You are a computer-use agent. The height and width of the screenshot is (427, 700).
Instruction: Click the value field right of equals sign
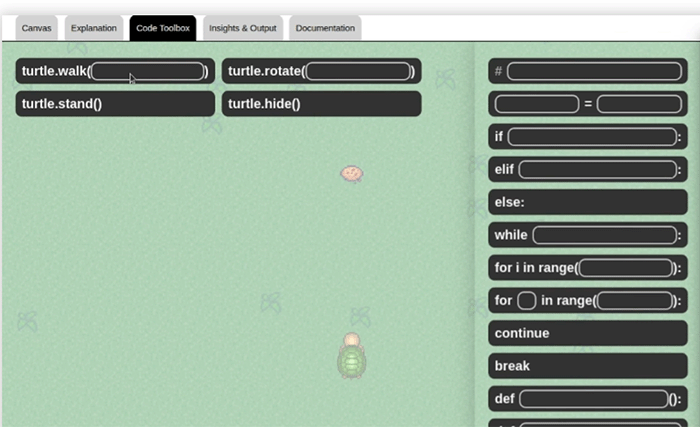(639, 104)
